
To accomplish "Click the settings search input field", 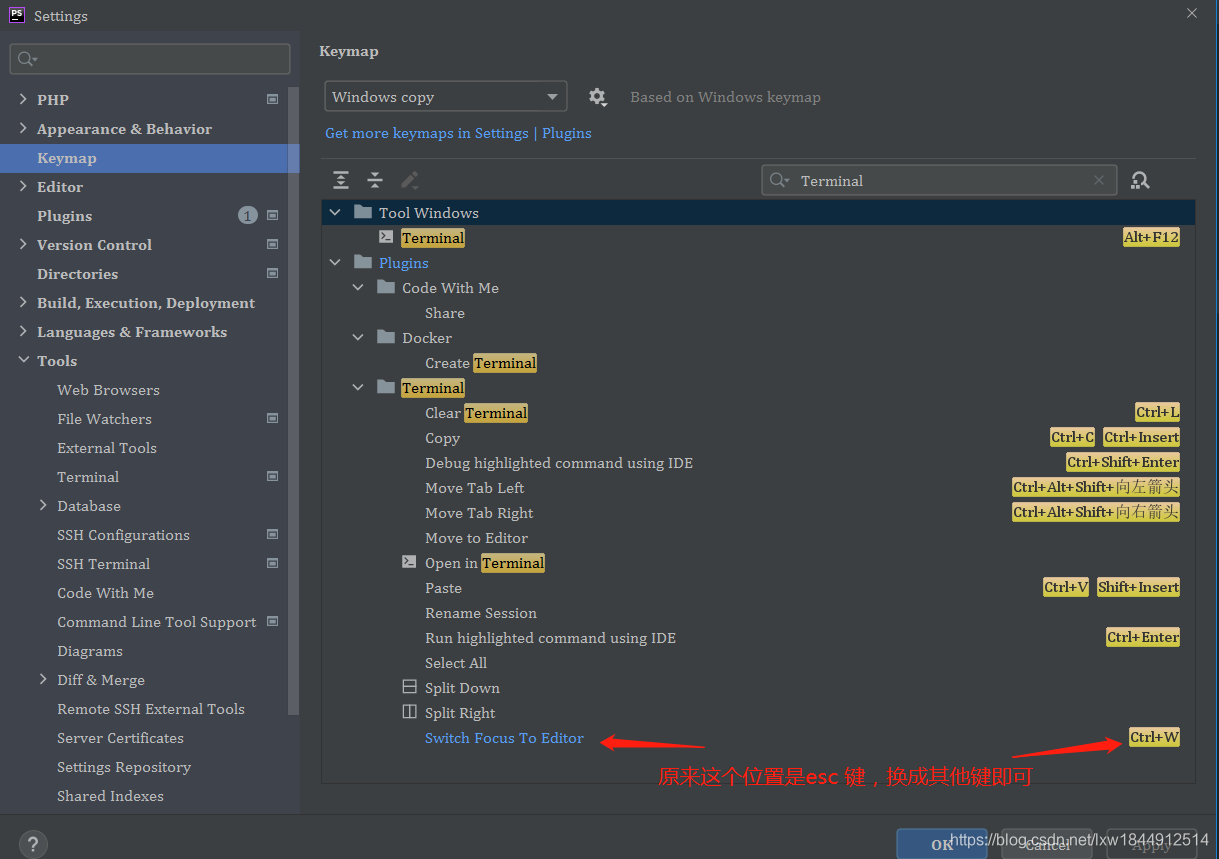I will (x=148, y=59).
